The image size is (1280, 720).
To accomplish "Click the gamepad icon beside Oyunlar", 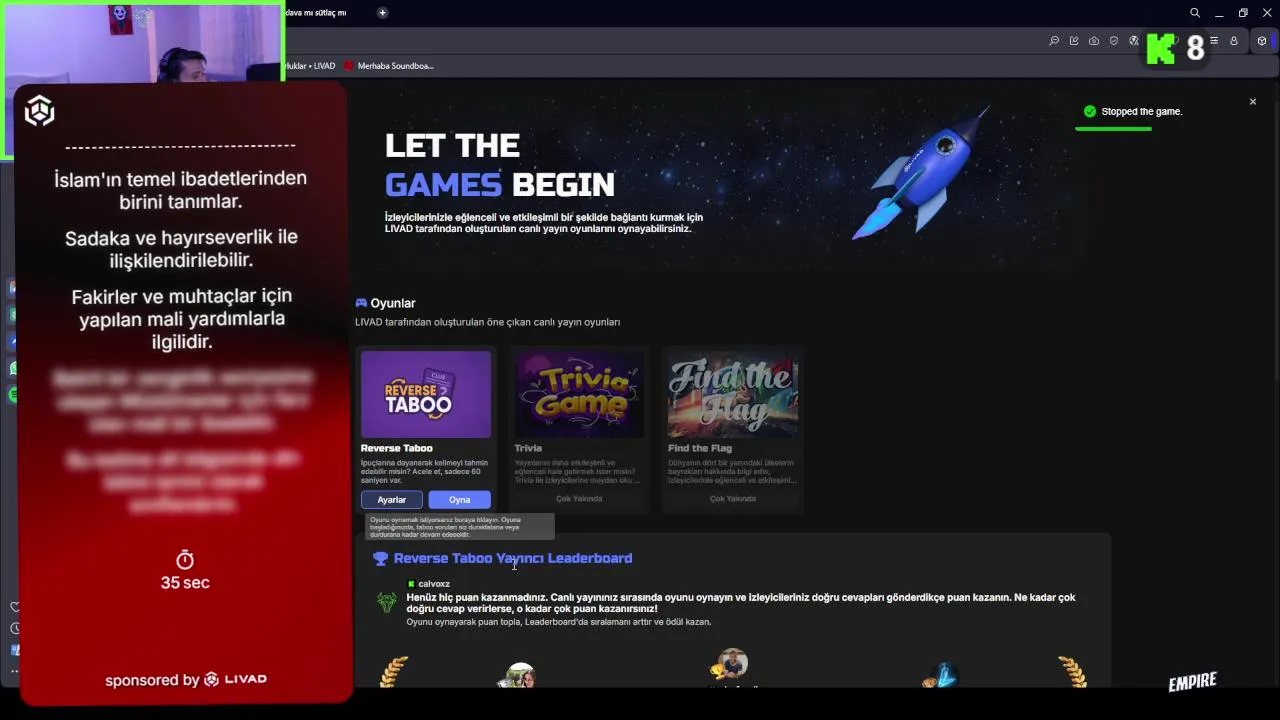I will click(x=361, y=303).
